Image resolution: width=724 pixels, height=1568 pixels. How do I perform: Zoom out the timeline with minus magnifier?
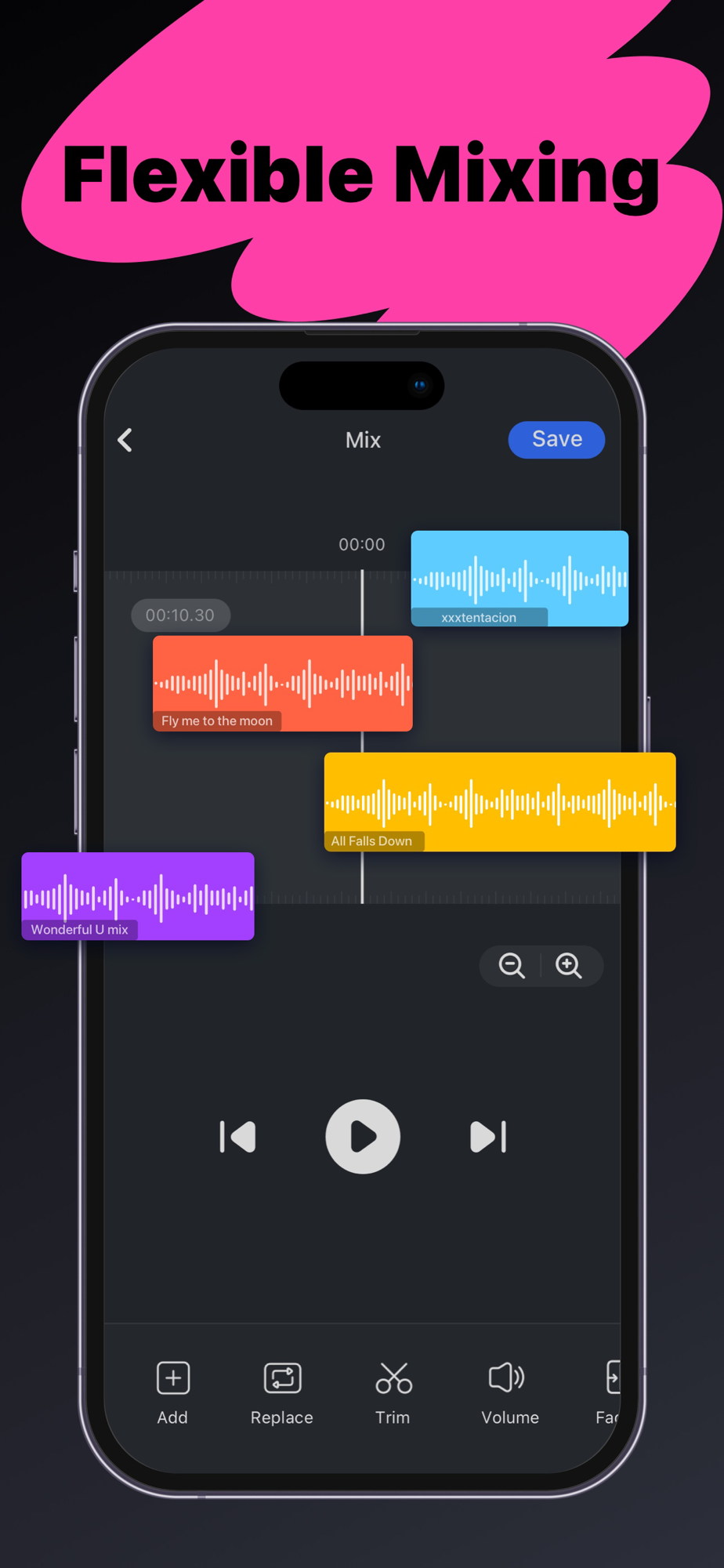click(512, 965)
